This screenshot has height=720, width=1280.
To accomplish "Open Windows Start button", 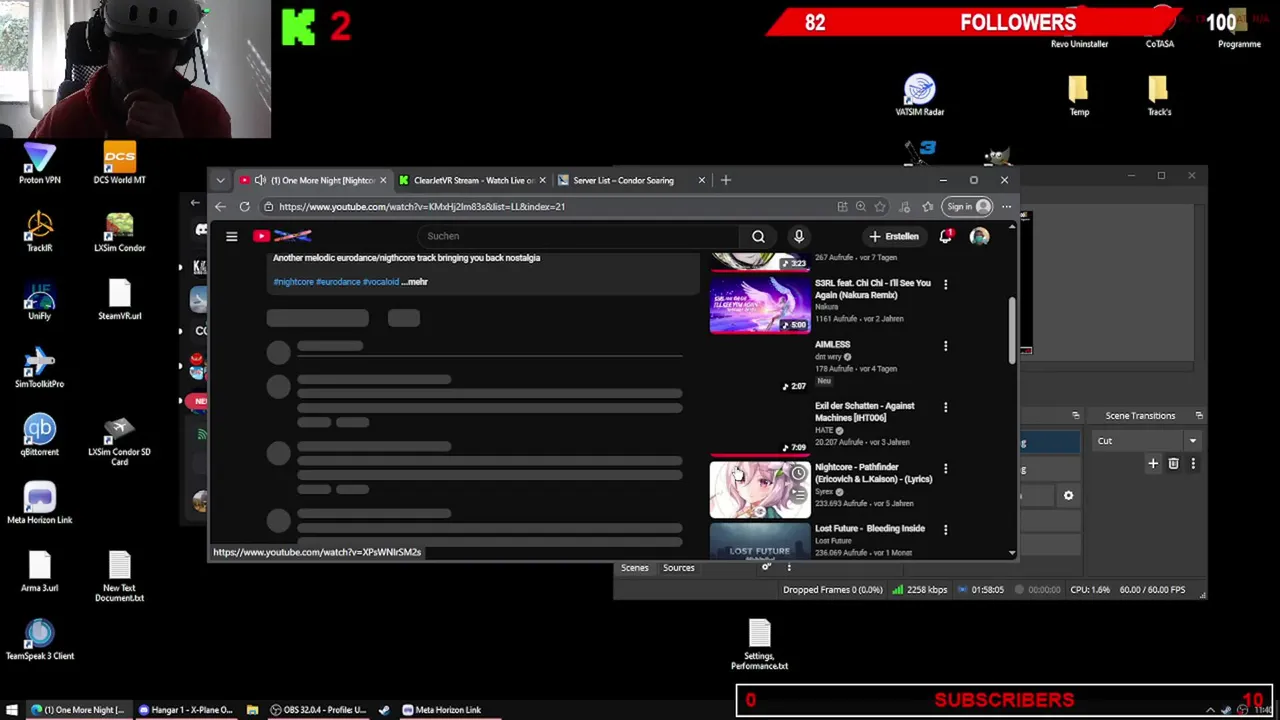I will (12, 710).
